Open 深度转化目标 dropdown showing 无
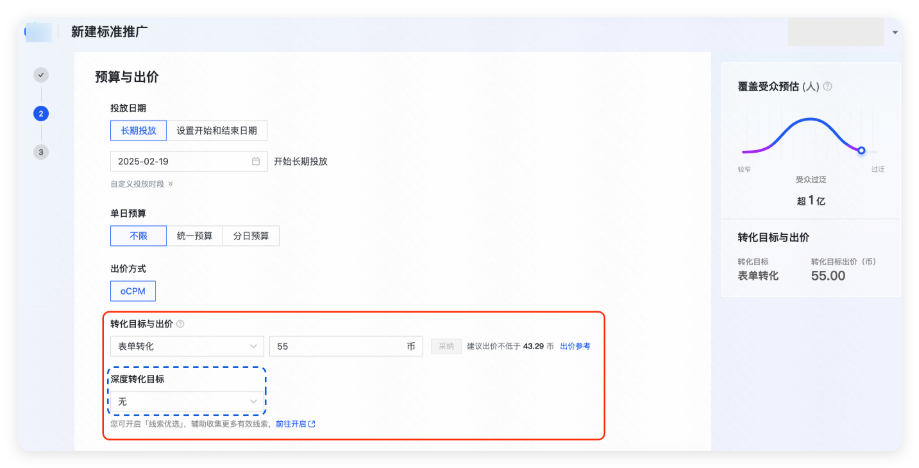 tap(187, 401)
